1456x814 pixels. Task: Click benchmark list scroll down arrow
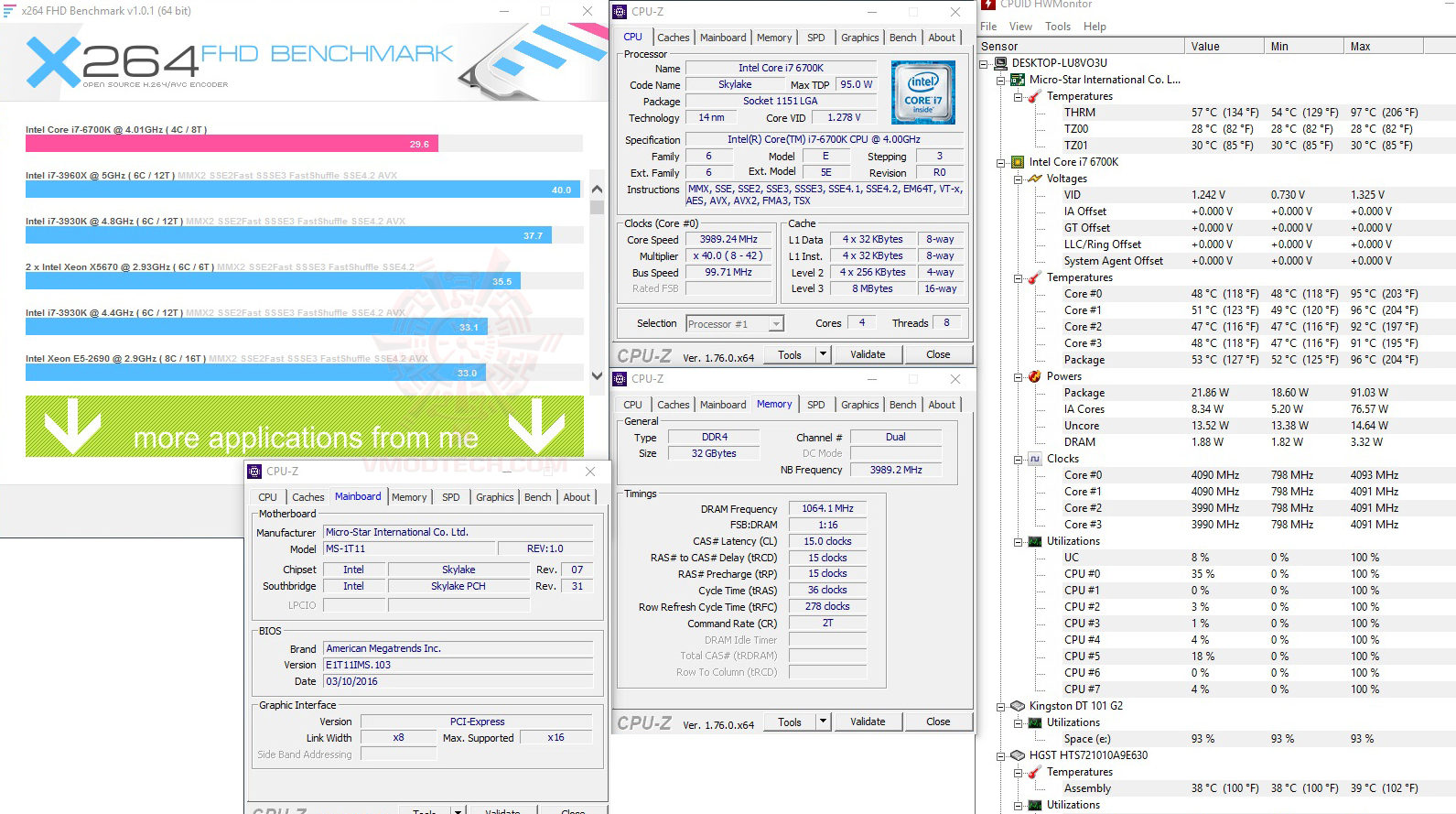[x=597, y=375]
